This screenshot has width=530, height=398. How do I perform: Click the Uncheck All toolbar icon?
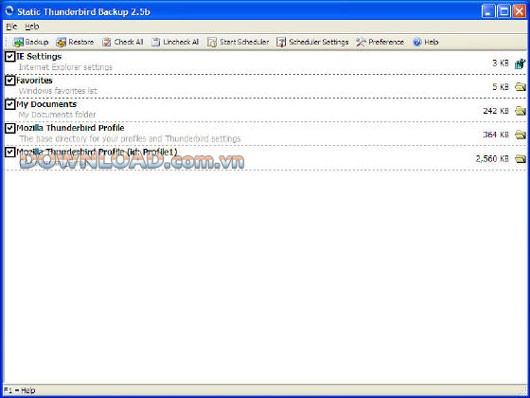click(155, 42)
